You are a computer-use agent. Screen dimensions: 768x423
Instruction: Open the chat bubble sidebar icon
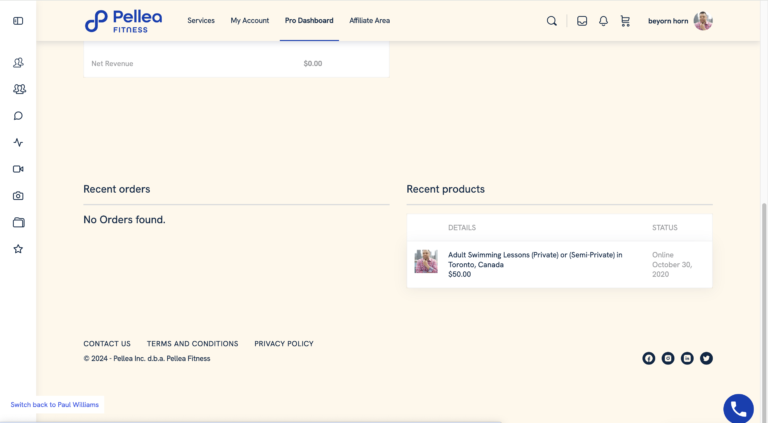pos(18,116)
